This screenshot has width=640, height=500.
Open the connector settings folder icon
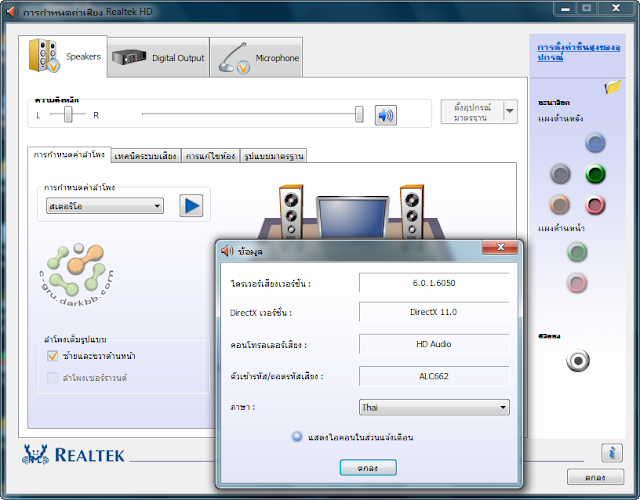(612, 87)
